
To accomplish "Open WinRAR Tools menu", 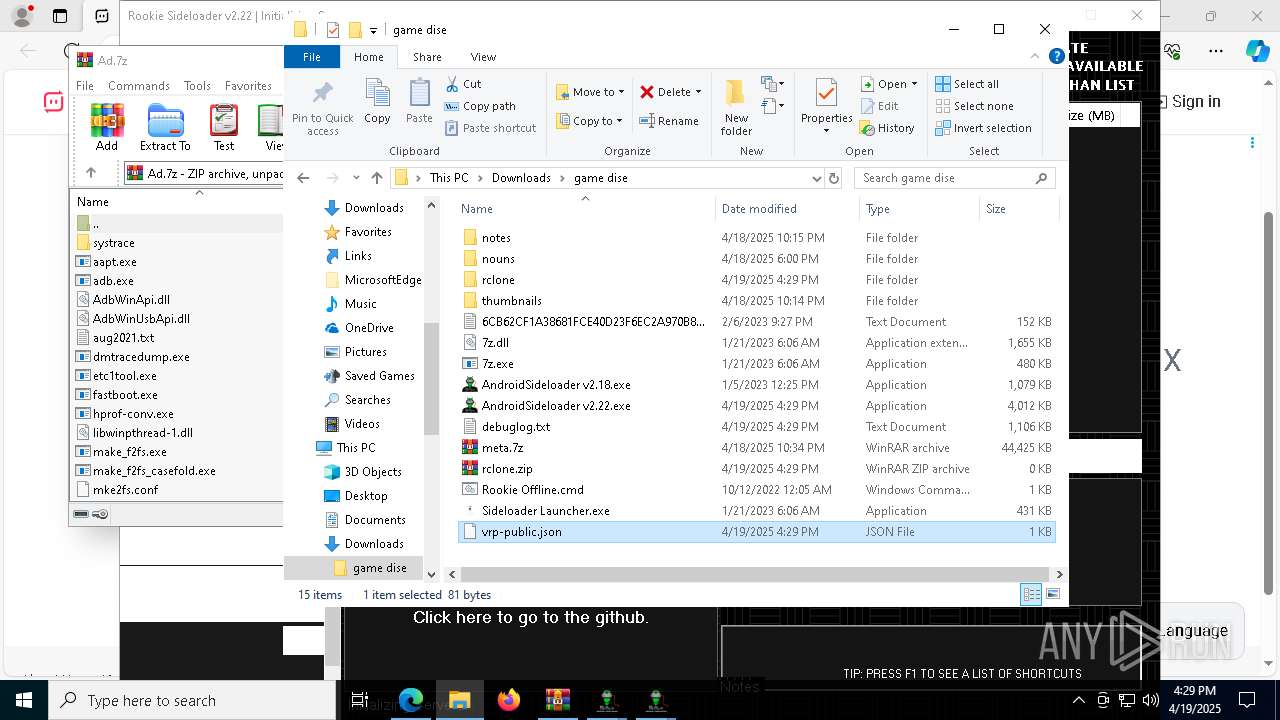I will coord(197,86).
